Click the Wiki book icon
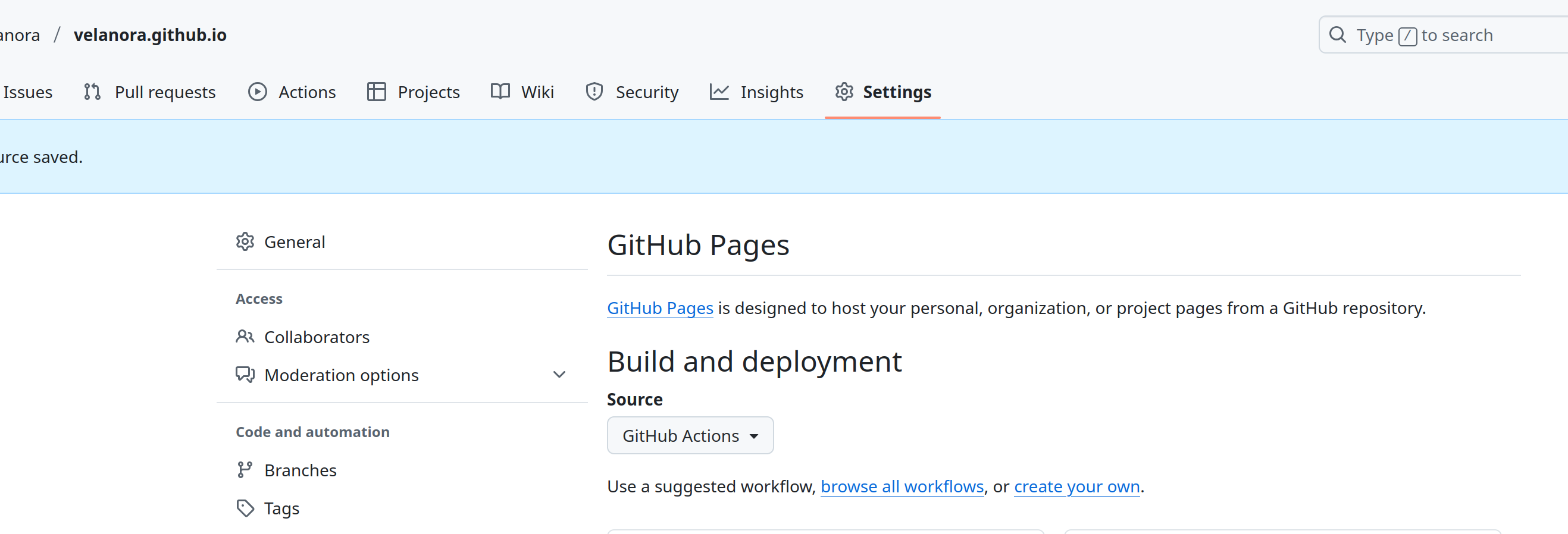 (500, 92)
